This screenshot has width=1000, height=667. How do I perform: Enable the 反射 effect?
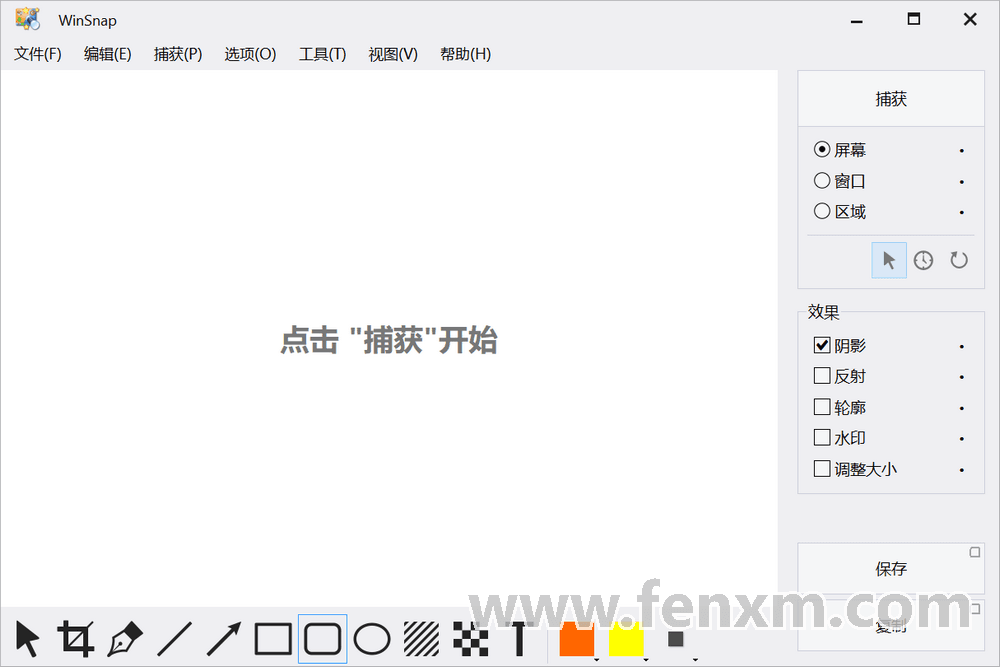coord(822,376)
